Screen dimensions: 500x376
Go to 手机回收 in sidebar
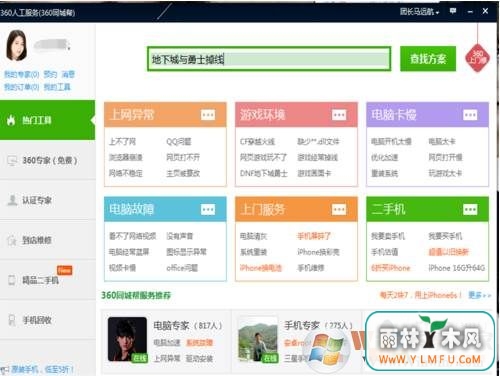(x=47, y=320)
